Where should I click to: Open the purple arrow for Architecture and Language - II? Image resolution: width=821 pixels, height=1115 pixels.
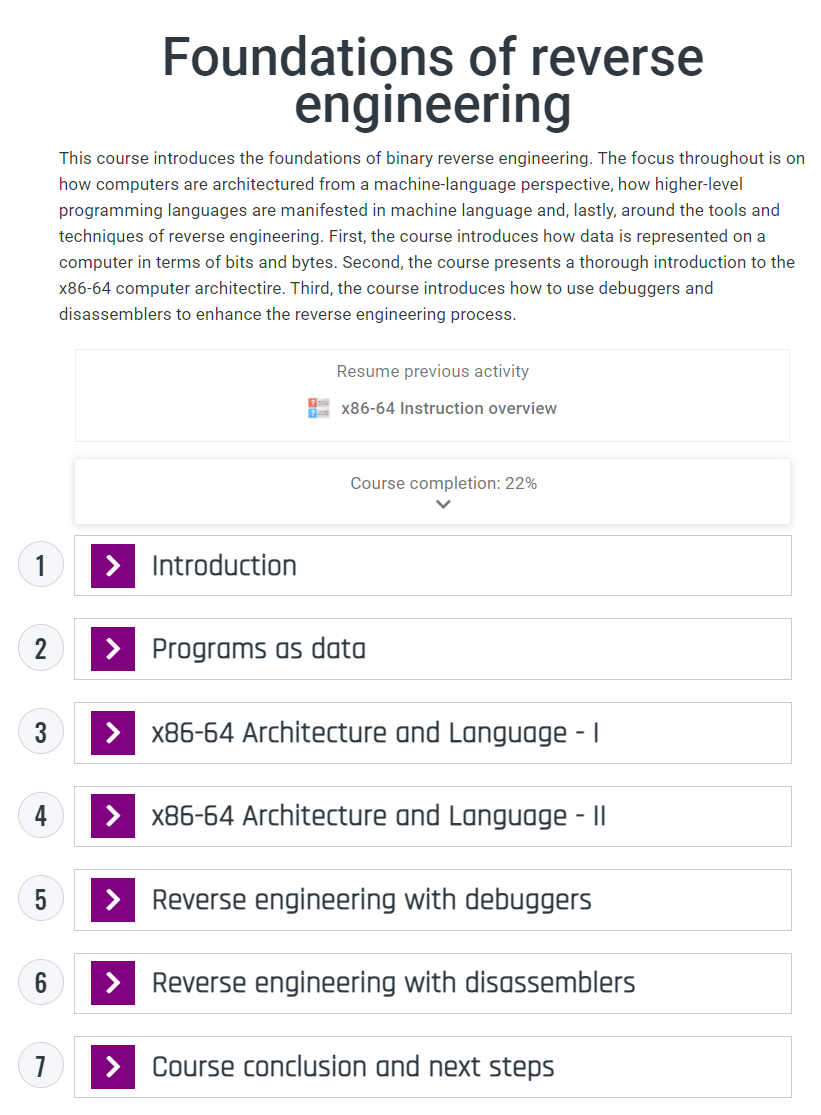point(113,816)
